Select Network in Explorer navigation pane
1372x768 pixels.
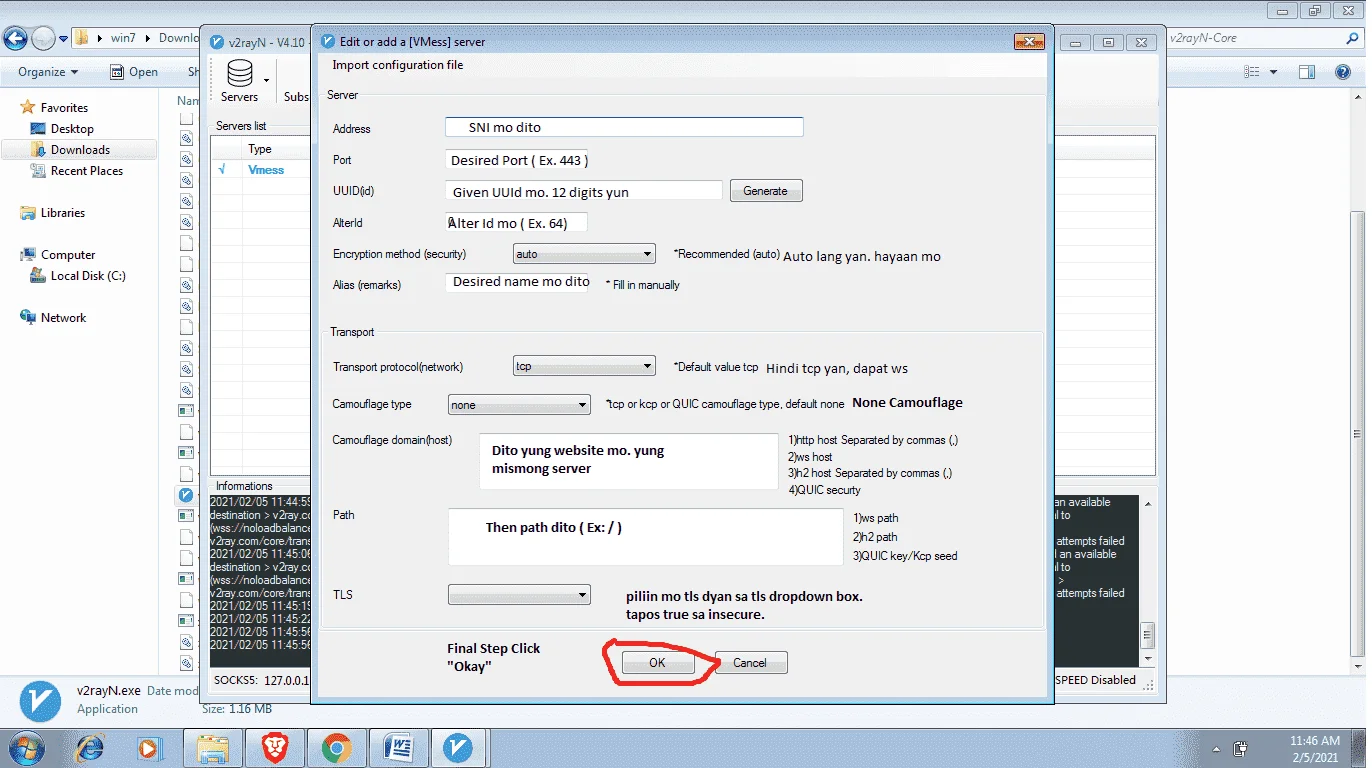(64, 318)
